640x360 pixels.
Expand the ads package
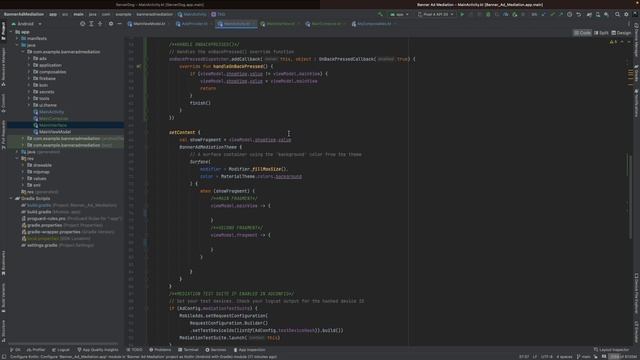29,58
